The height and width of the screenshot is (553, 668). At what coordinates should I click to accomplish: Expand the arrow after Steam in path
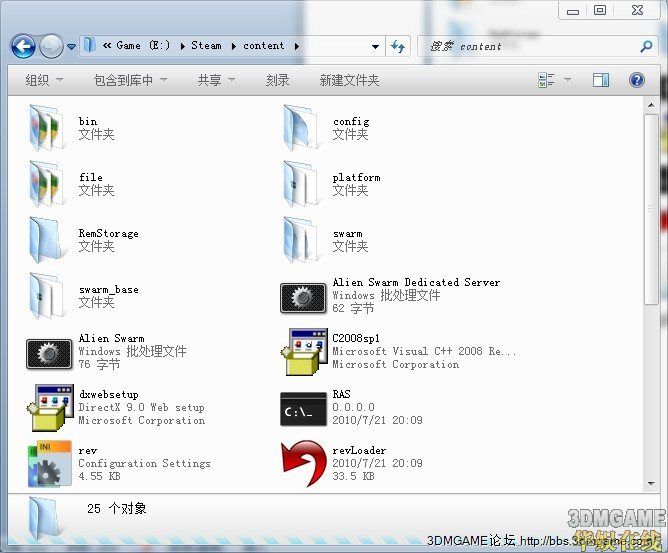[234, 46]
